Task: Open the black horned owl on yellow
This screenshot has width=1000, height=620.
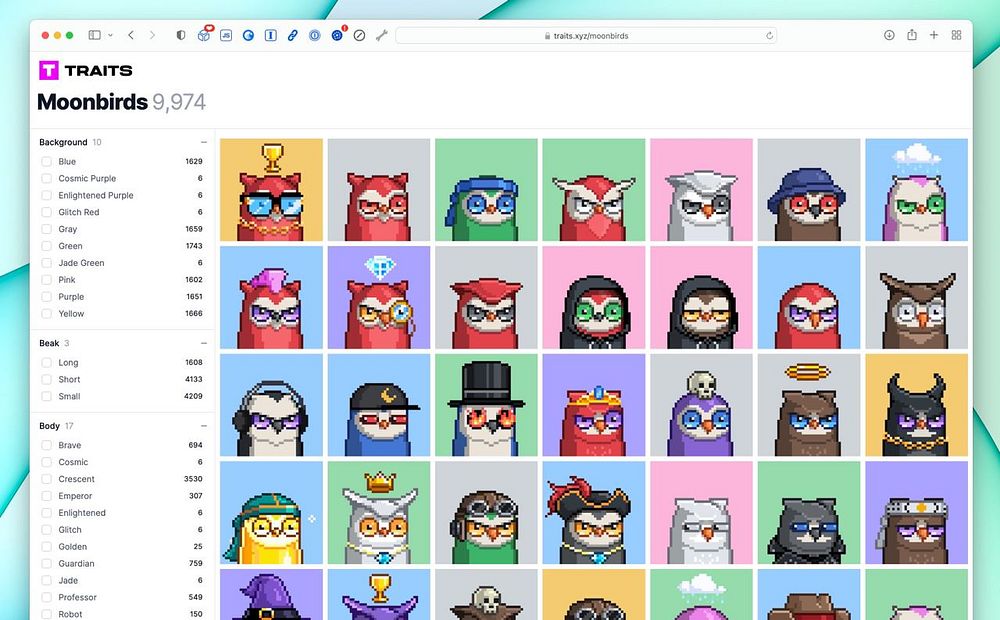Action: click(916, 405)
